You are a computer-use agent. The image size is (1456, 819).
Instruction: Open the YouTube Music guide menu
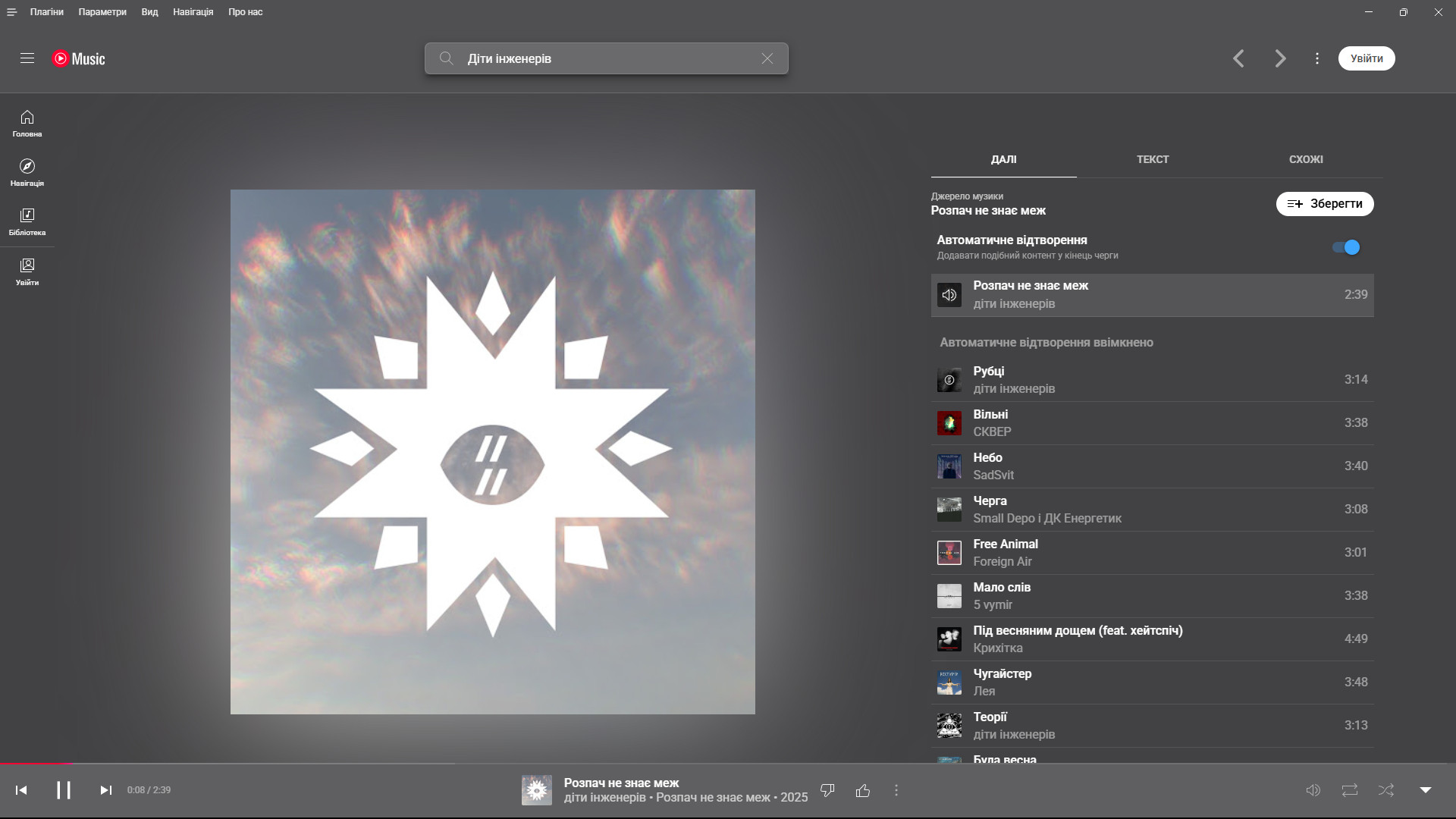tap(27, 58)
